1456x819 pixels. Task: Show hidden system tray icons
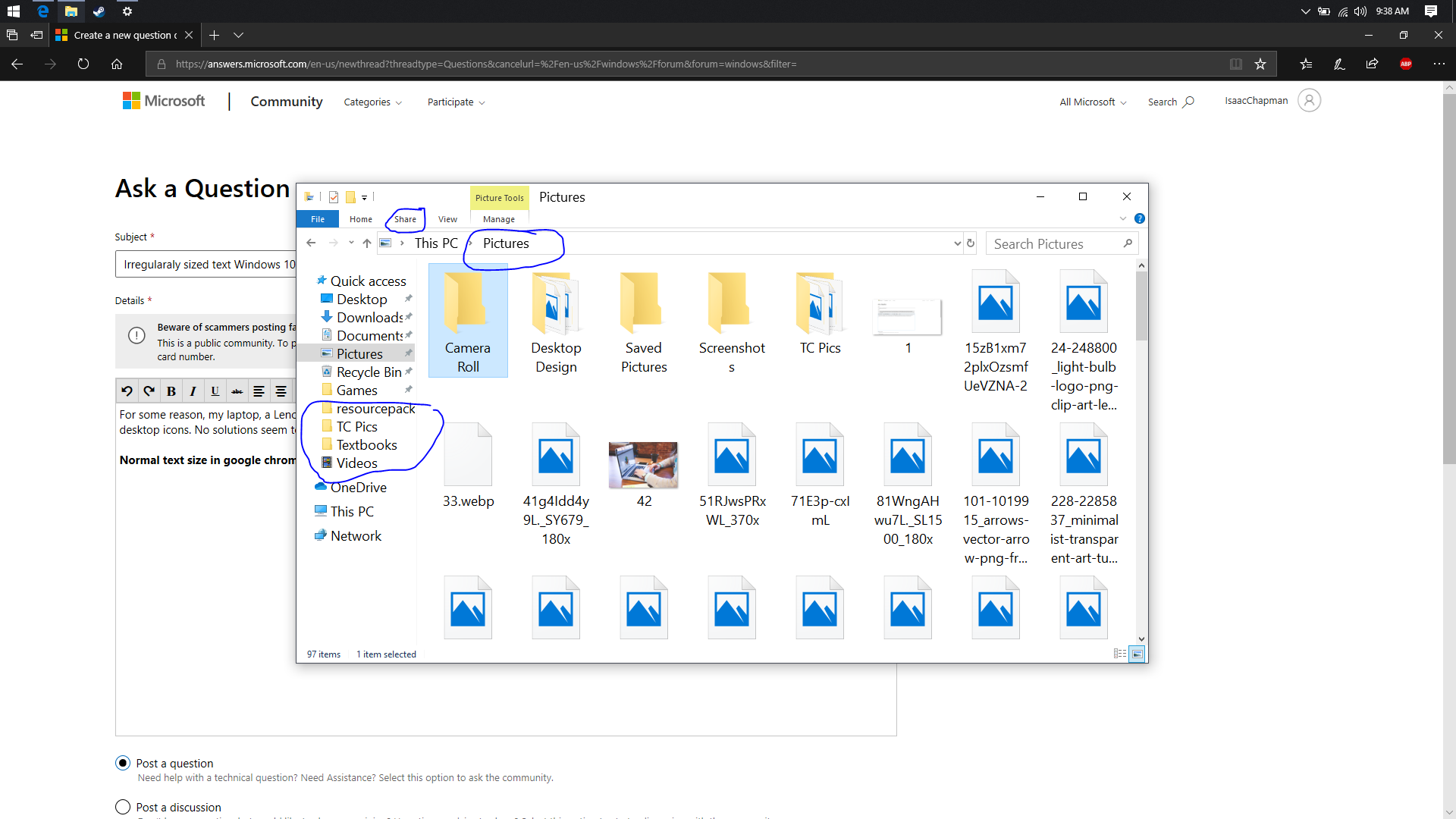pos(1305,11)
